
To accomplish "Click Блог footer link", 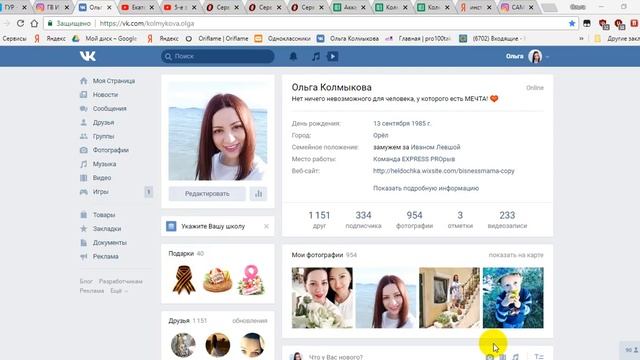I will (x=86, y=281).
